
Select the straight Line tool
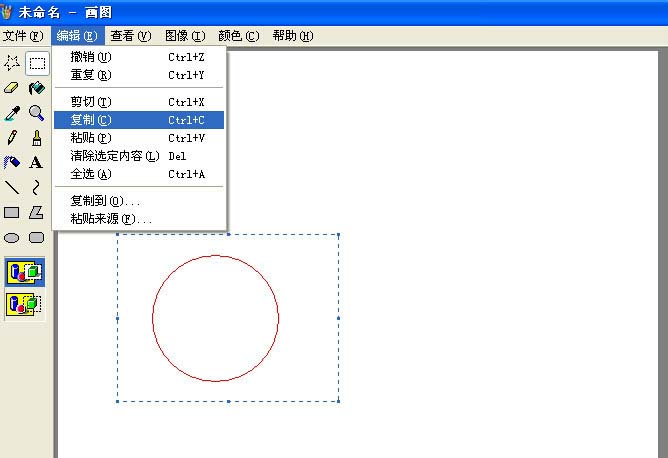(12, 187)
